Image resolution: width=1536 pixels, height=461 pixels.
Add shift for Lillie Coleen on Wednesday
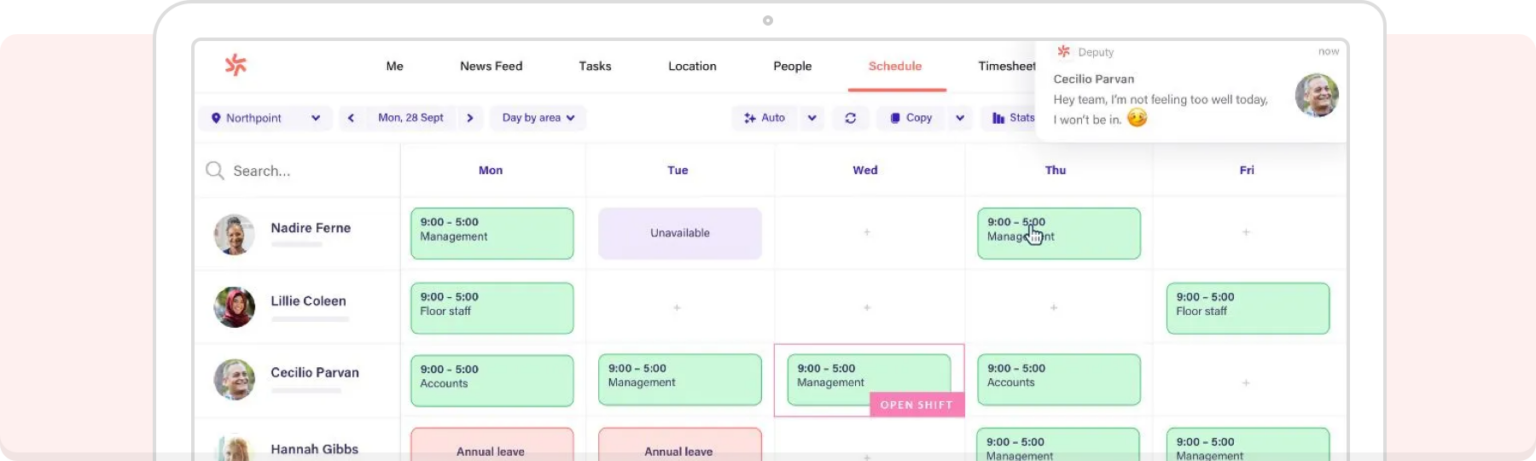(867, 307)
